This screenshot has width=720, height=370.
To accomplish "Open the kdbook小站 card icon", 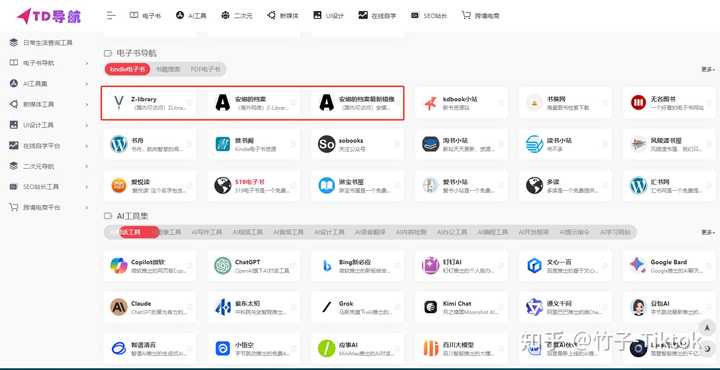I will pos(430,103).
